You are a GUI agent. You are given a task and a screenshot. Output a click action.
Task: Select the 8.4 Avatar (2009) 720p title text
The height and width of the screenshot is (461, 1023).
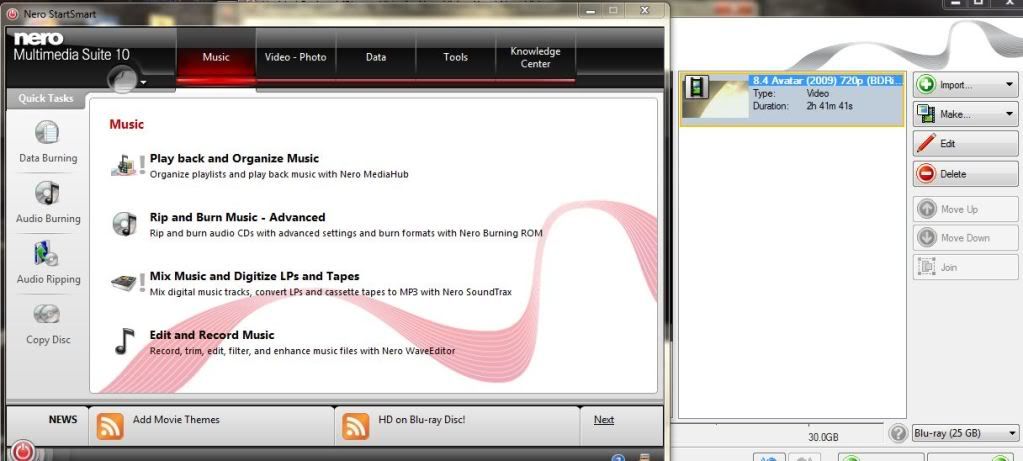coord(827,80)
